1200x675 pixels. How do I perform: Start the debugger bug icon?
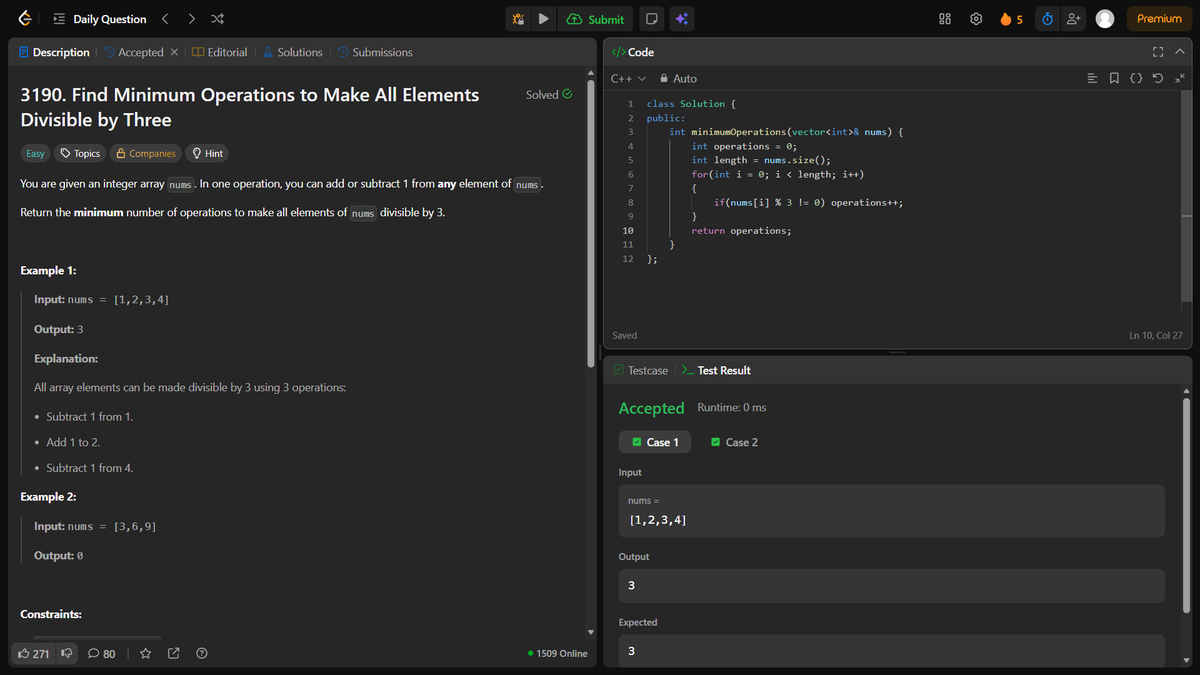pos(517,19)
